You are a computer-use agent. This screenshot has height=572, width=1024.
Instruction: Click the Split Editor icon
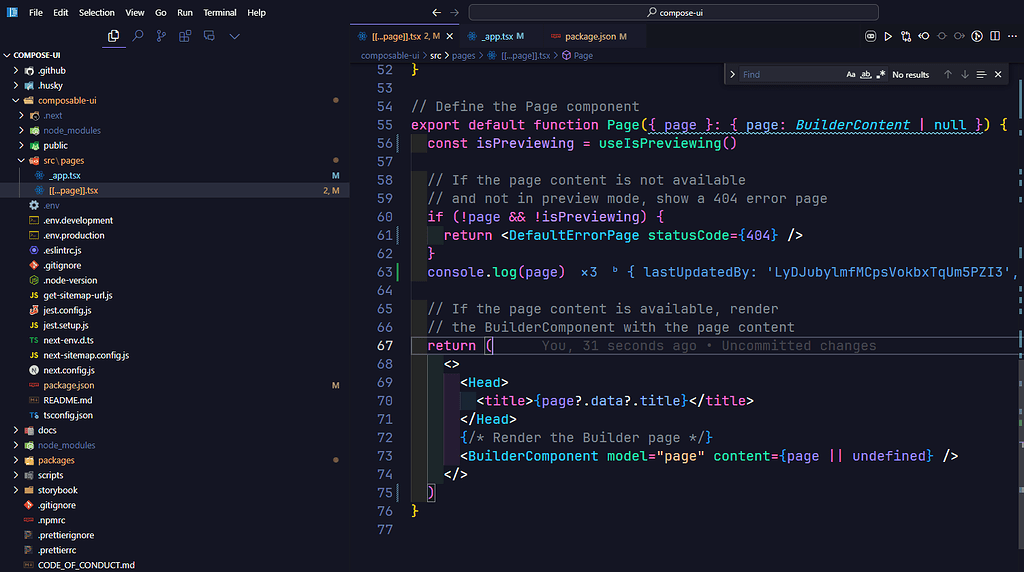(995, 37)
